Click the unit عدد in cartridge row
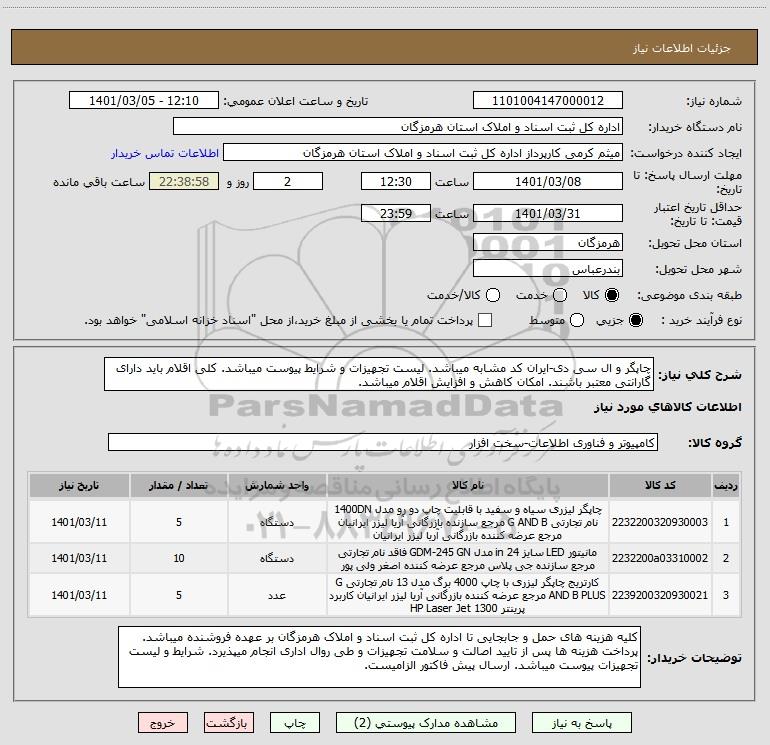The width and height of the screenshot is (770, 745). tap(277, 595)
